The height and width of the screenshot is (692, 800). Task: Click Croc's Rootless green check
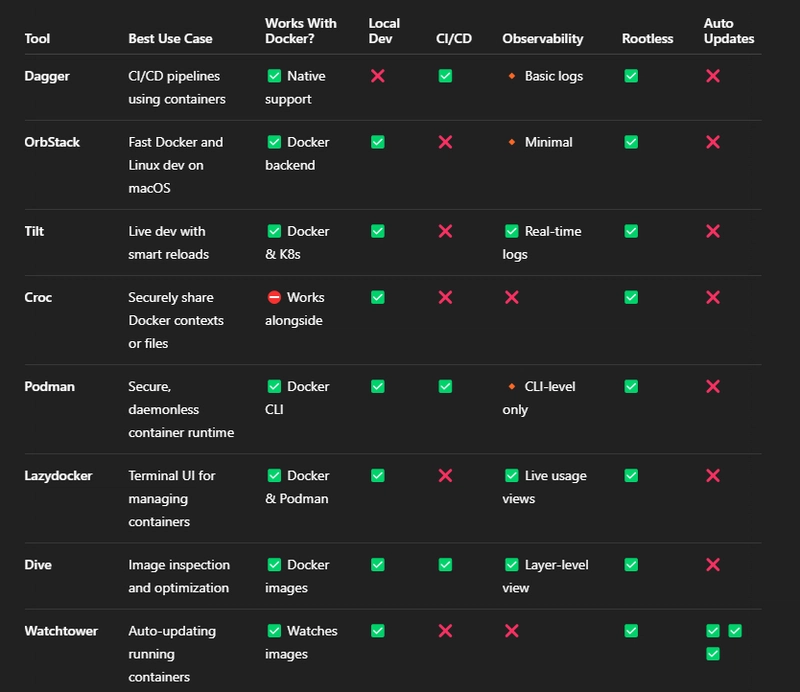(x=631, y=297)
